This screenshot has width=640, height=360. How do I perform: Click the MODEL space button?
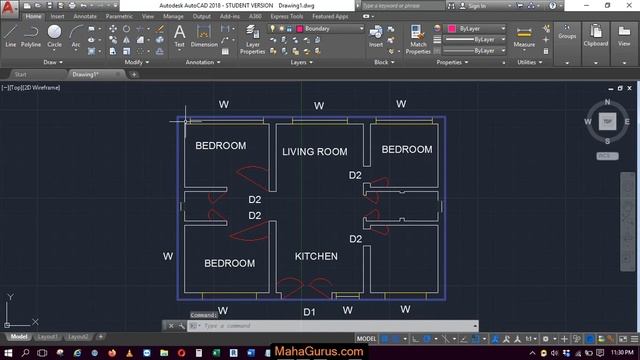(x=366, y=339)
